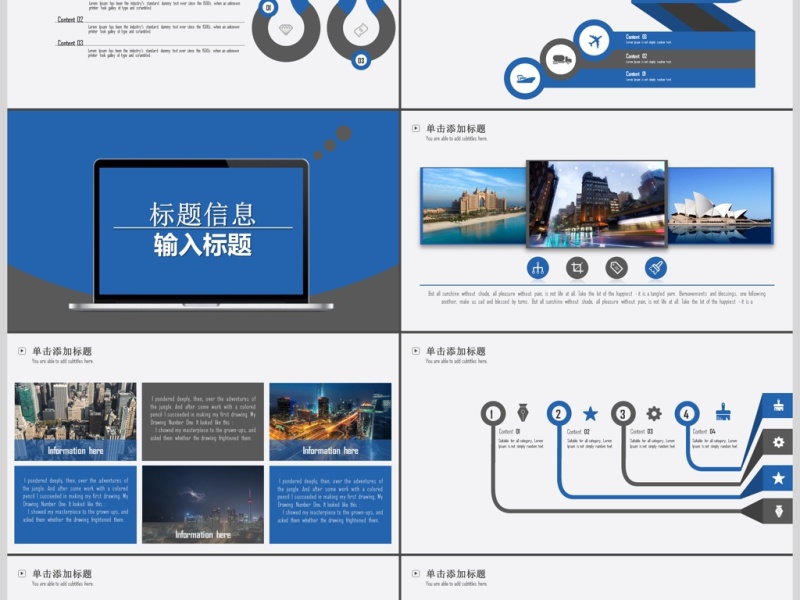This screenshot has width=800, height=600.
Task: Click the paintbrush icon below the photos
Action: point(656,267)
